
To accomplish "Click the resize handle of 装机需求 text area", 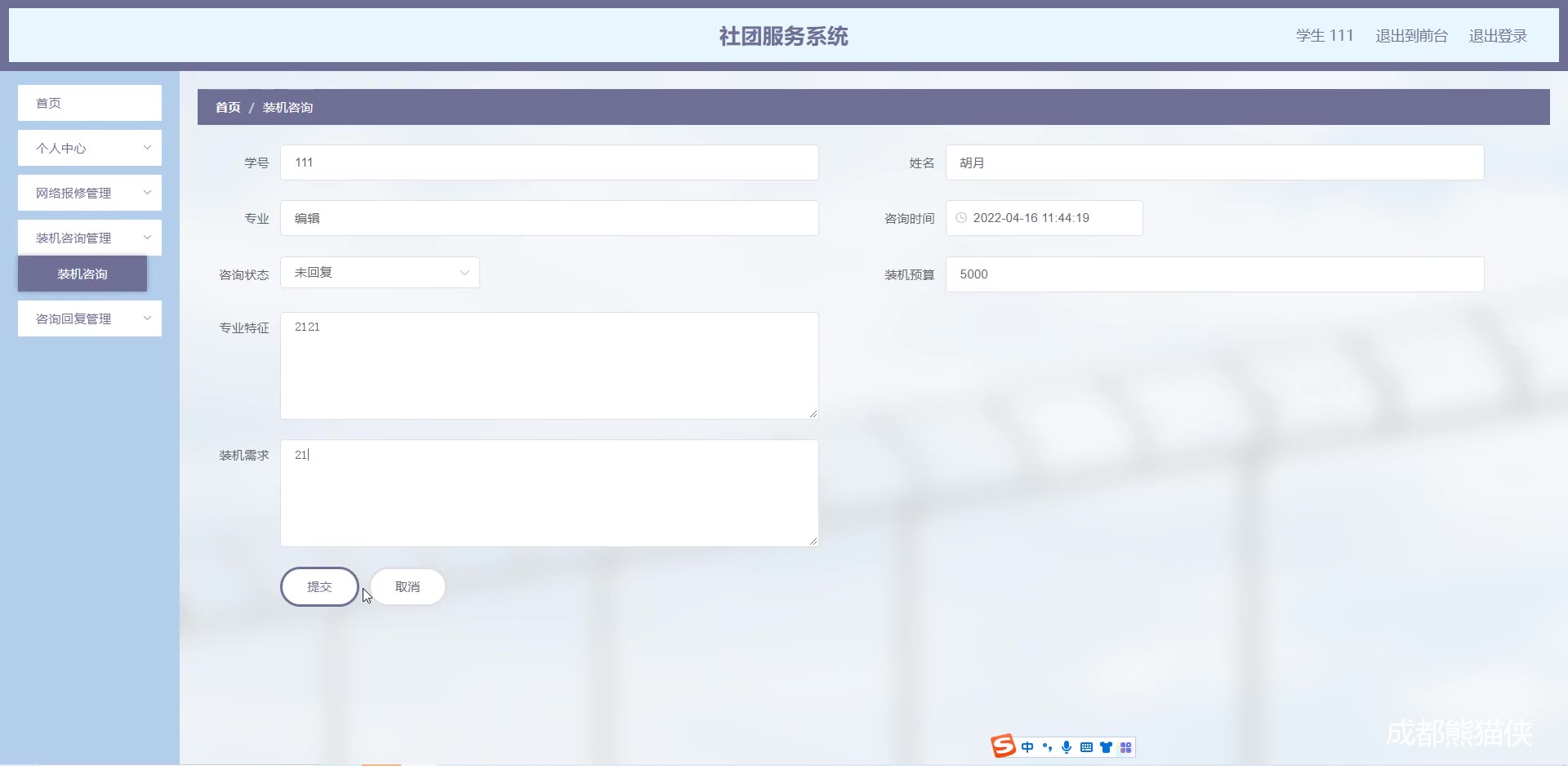I will pos(813,541).
